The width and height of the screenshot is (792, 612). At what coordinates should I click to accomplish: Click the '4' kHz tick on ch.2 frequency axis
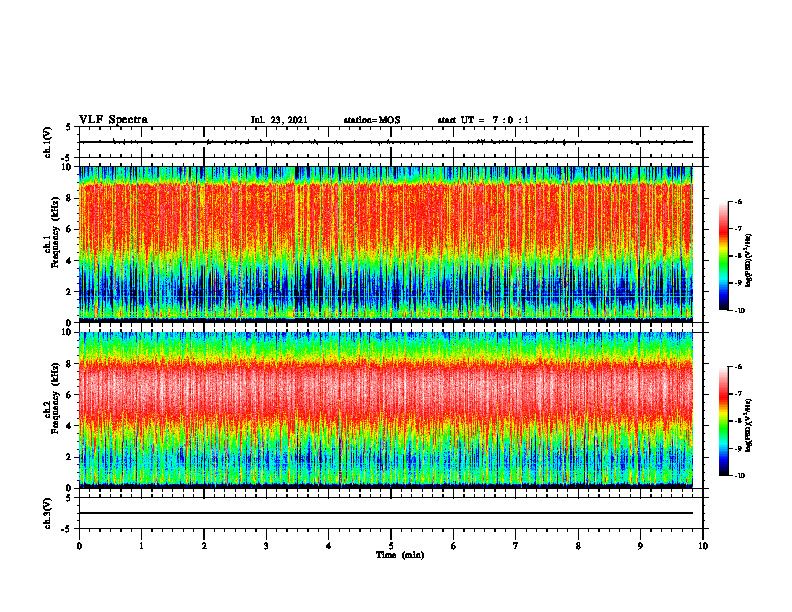click(70, 426)
